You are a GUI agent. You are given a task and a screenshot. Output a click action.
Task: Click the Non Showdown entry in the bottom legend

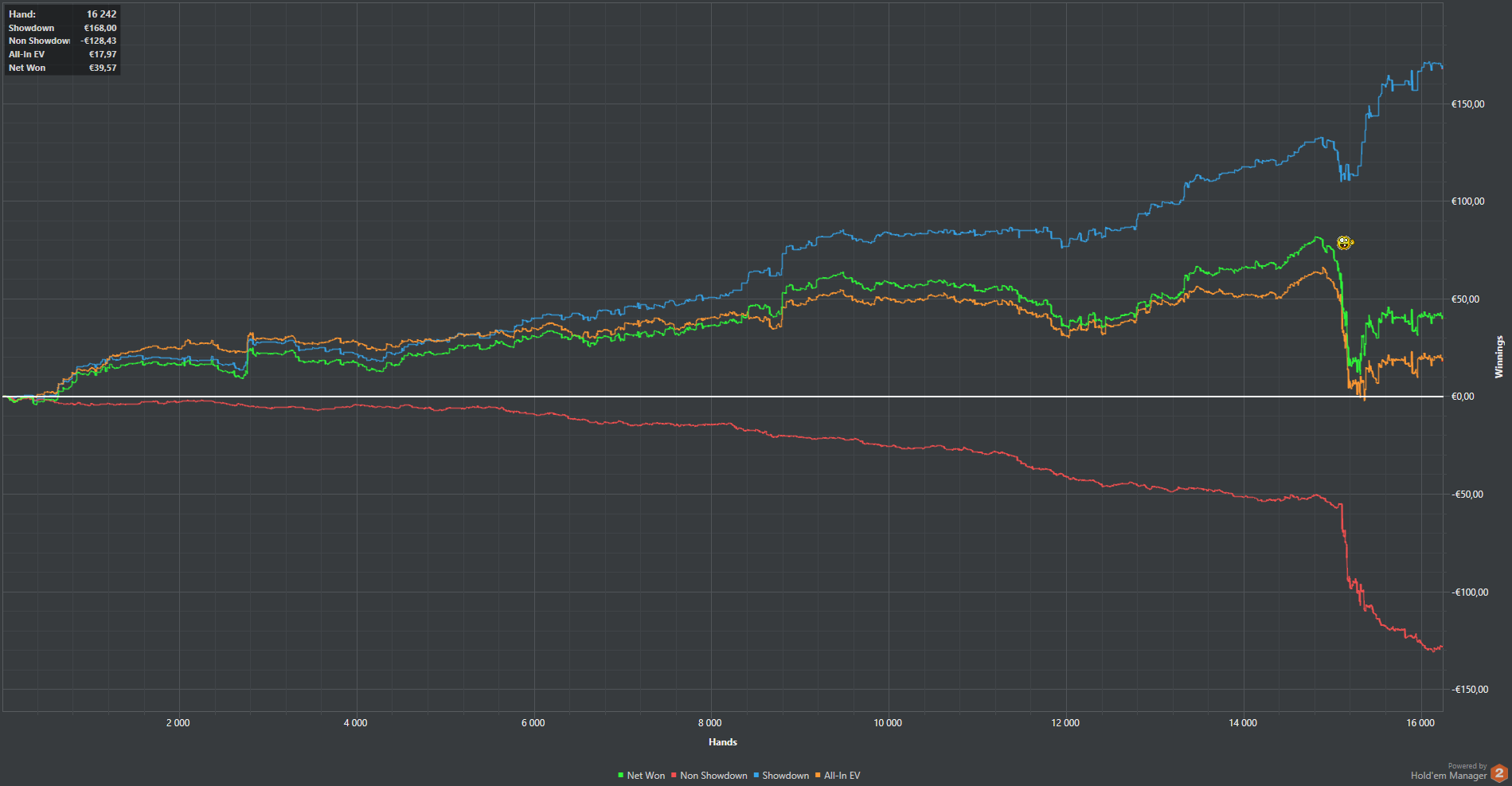point(709,776)
